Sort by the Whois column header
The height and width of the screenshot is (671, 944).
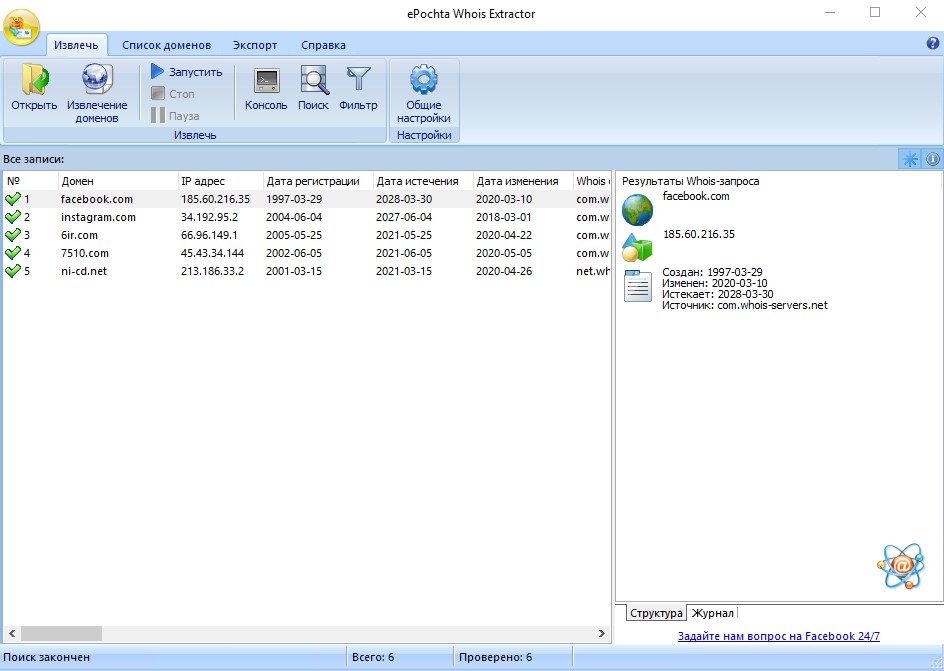click(592, 181)
